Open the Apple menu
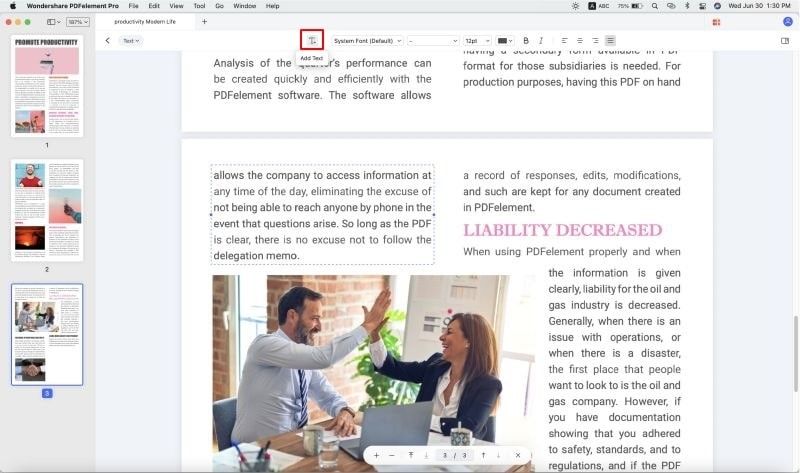The image size is (800, 473). pyautogui.click(x=13, y=6)
